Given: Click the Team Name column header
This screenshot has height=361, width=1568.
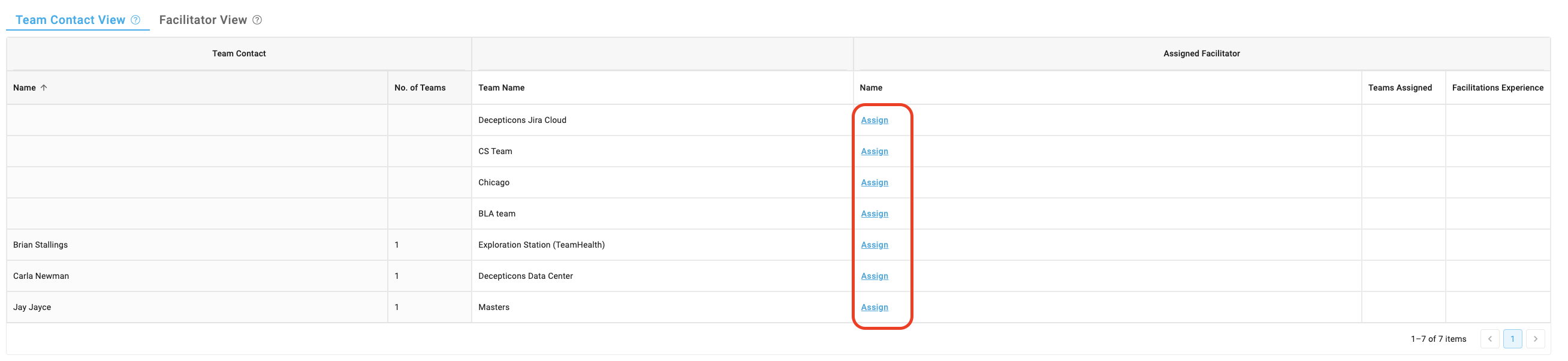Looking at the screenshot, I should [662, 88].
